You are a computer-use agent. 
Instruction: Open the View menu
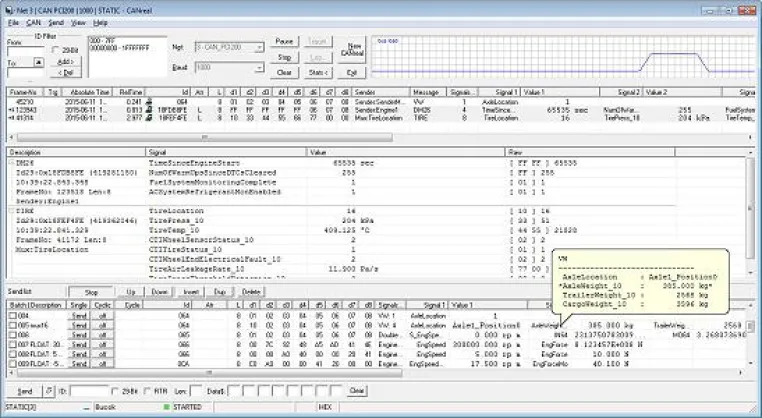(x=78, y=23)
